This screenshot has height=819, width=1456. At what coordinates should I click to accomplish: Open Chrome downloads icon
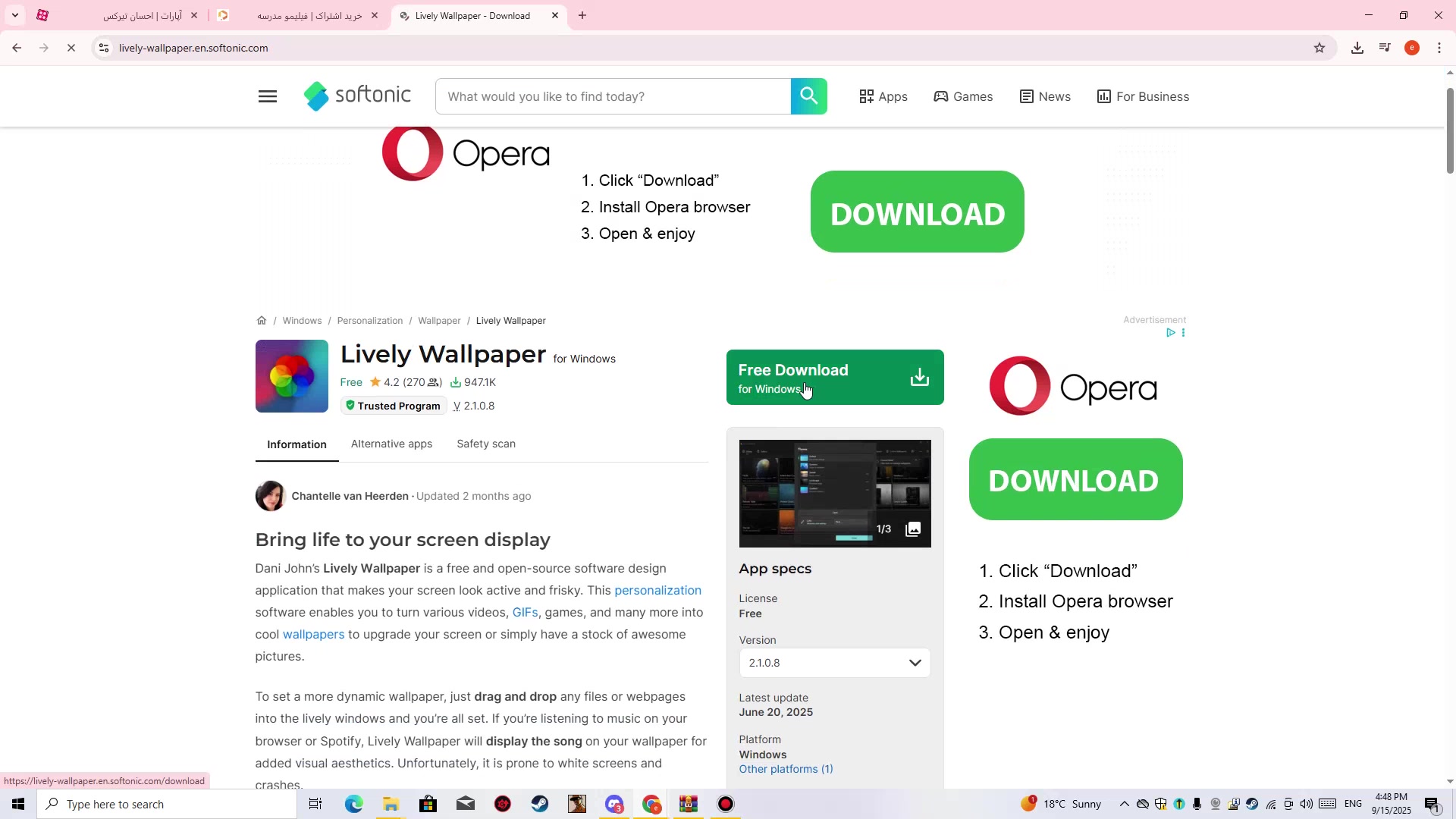coord(1357,48)
